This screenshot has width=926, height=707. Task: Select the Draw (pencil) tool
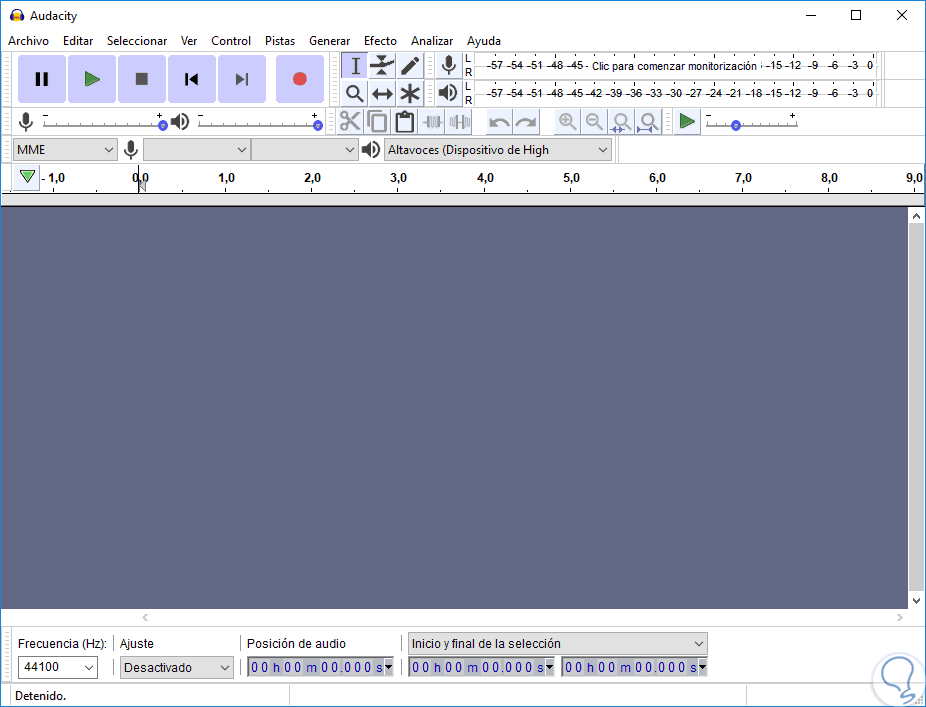tap(410, 66)
